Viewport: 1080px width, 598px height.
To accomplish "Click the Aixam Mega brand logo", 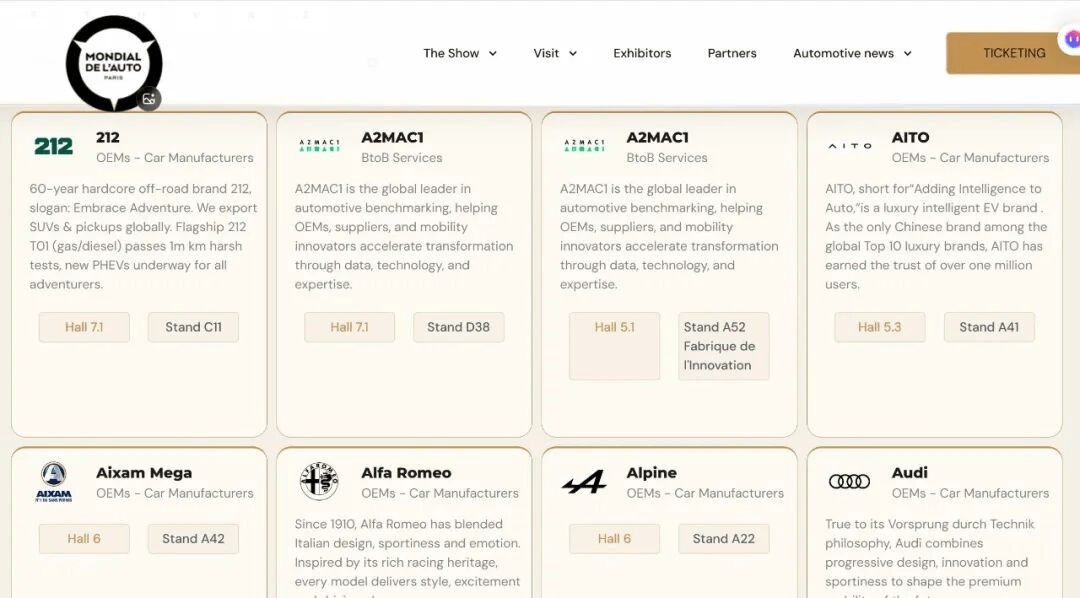I will (x=54, y=482).
